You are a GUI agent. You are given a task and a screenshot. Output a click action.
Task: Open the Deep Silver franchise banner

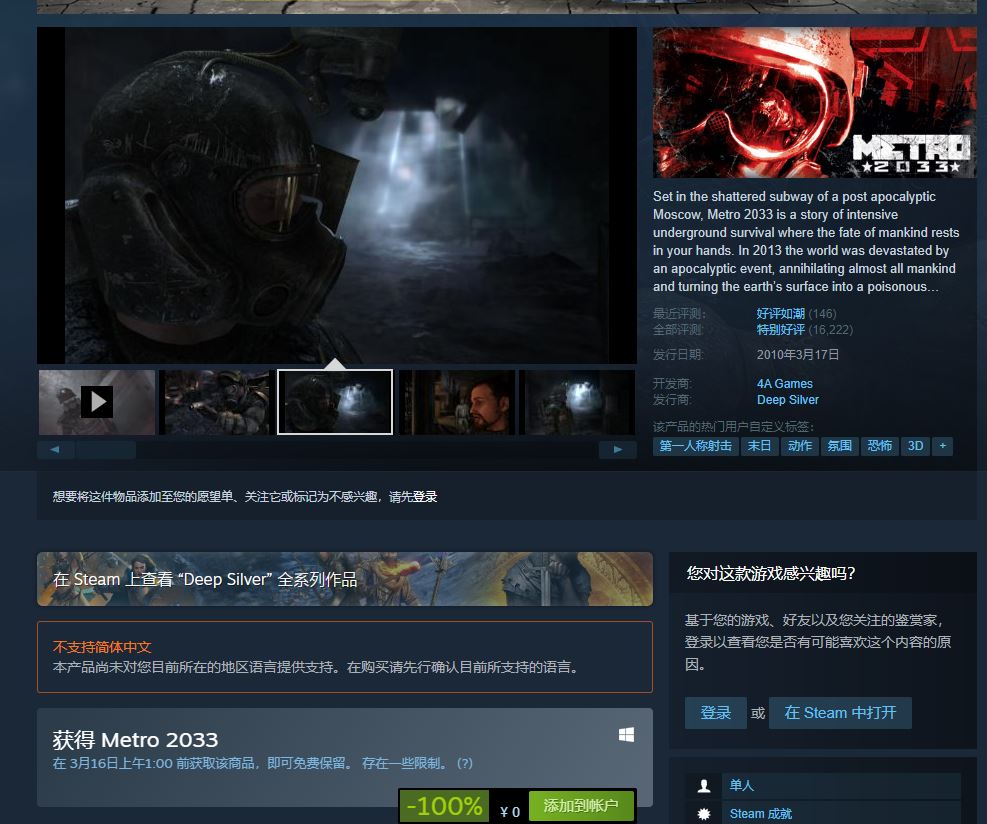coord(344,579)
